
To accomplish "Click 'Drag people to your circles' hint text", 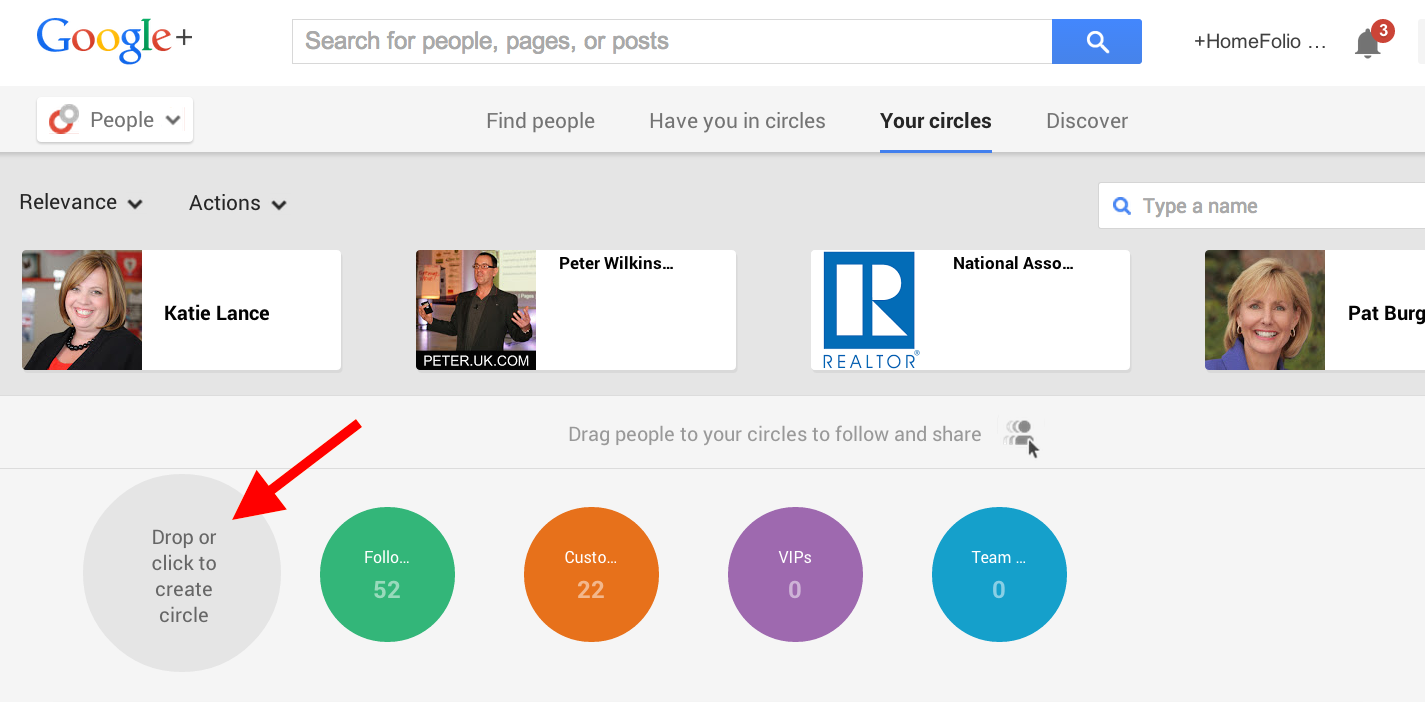I will [774, 434].
